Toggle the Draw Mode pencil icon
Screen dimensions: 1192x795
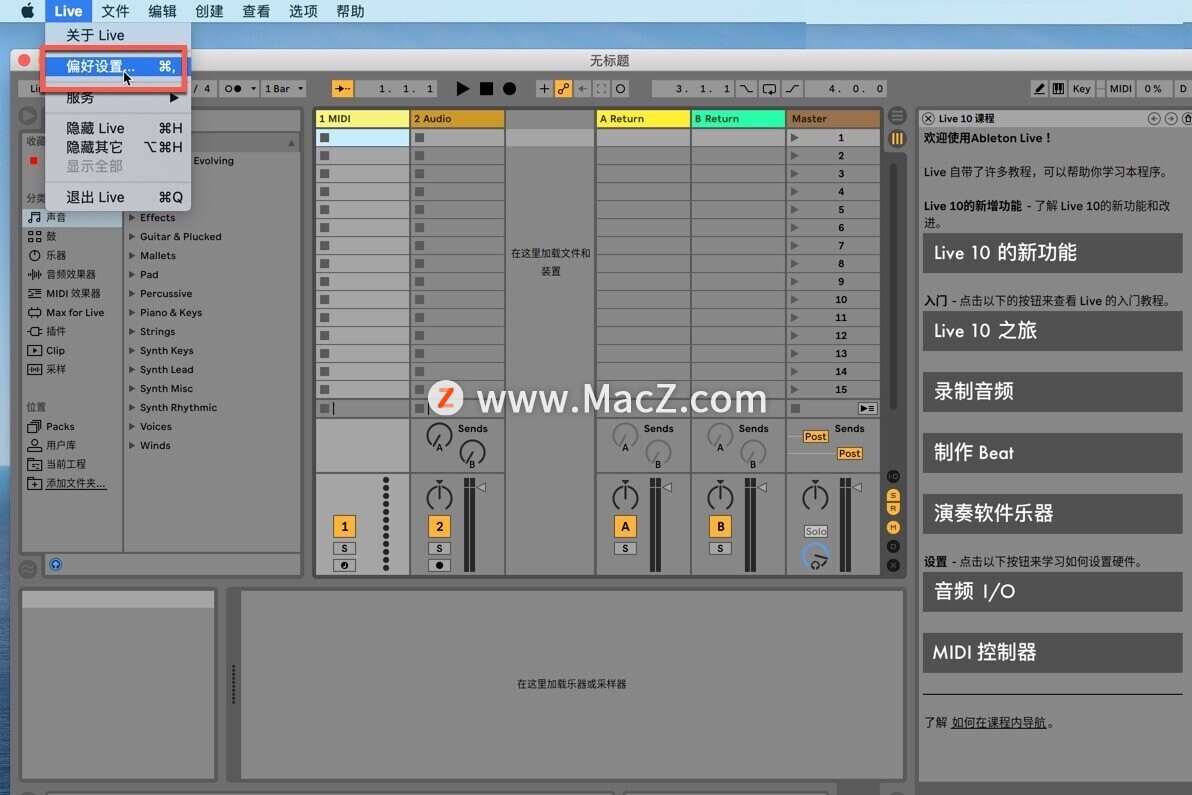pyautogui.click(x=1040, y=89)
